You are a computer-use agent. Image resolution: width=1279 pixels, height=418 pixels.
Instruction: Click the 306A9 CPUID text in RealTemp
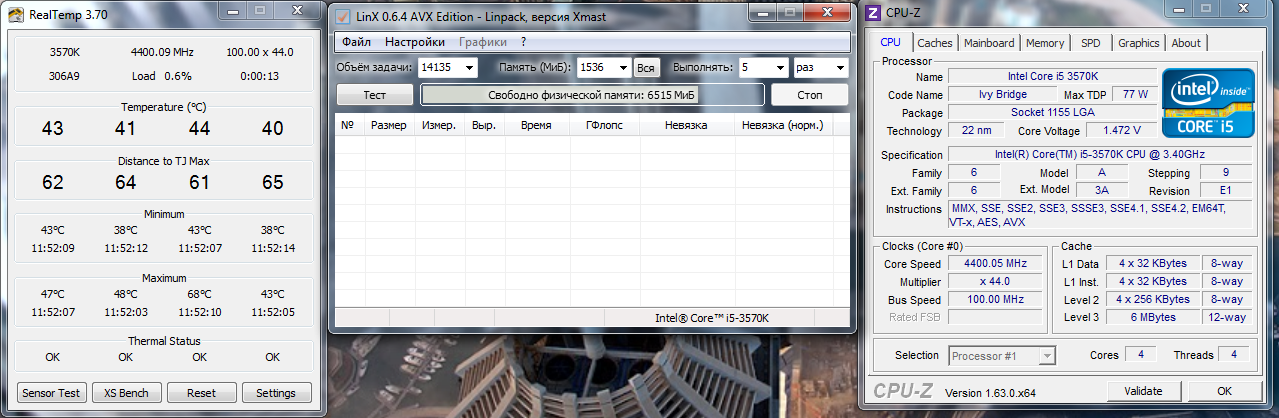pos(64,76)
